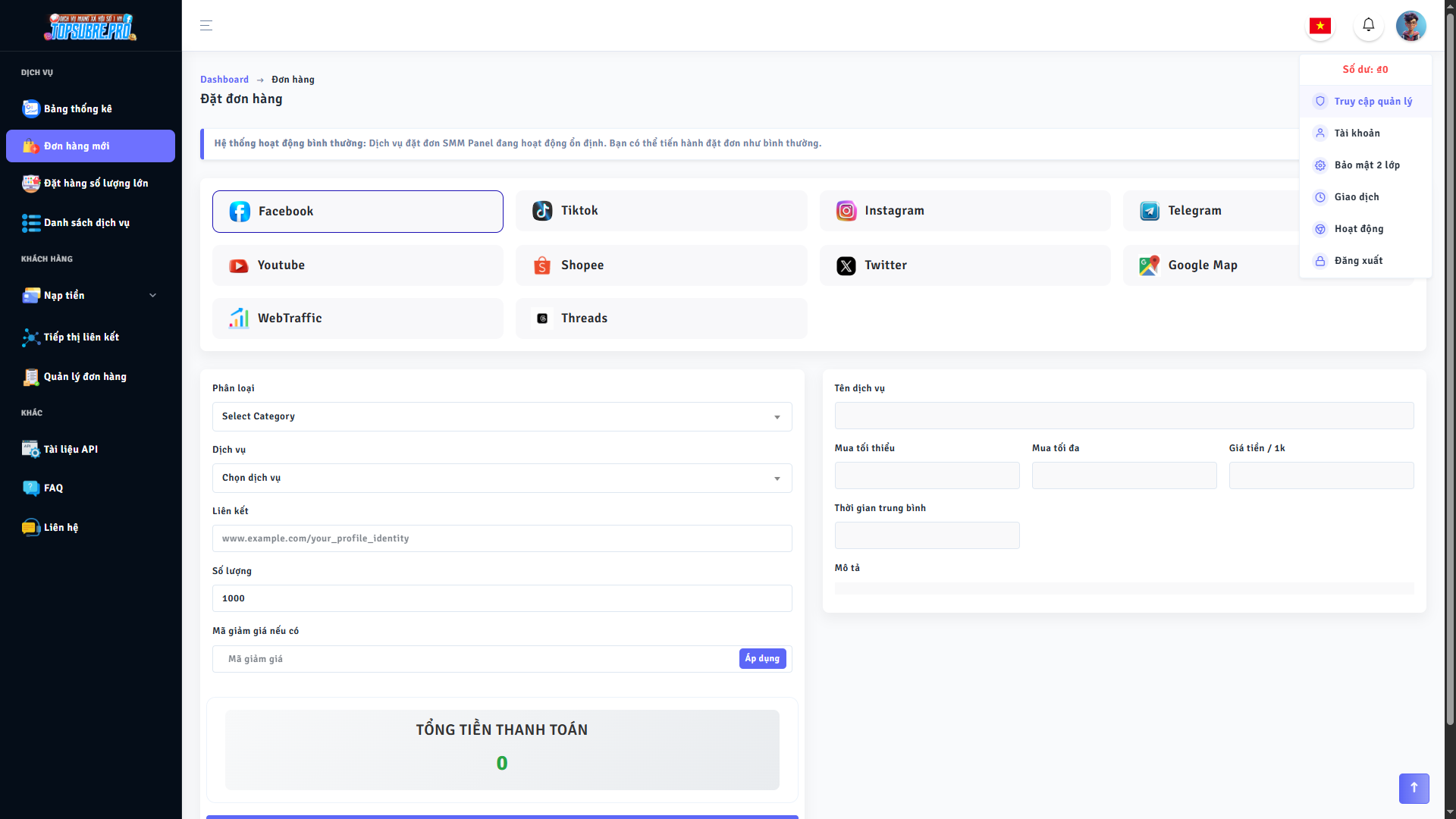Viewport: 1456px width, 819px height.
Task: Click the Liên kết URL input field
Action: [x=501, y=538]
